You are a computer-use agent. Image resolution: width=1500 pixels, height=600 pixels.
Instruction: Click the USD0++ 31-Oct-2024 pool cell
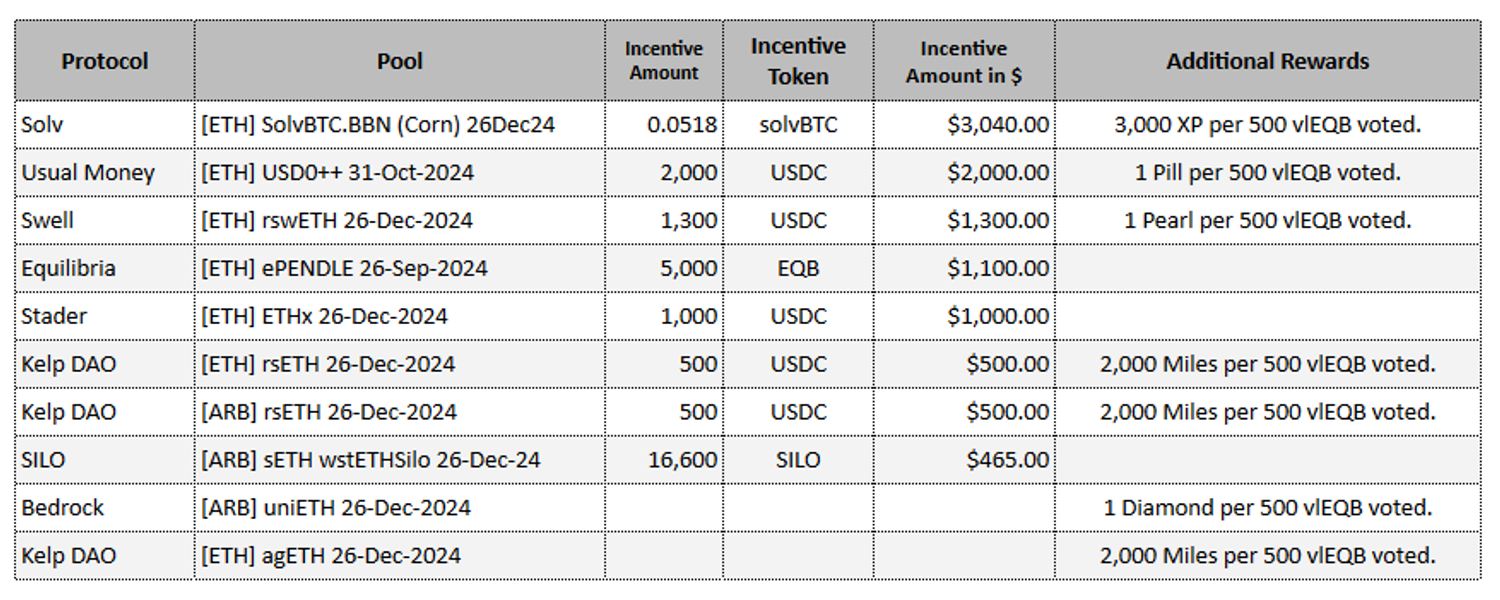click(x=399, y=173)
